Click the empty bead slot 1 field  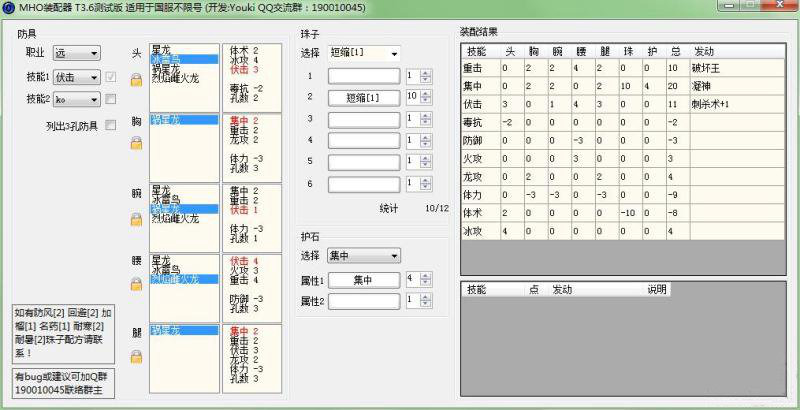click(364, 76)
